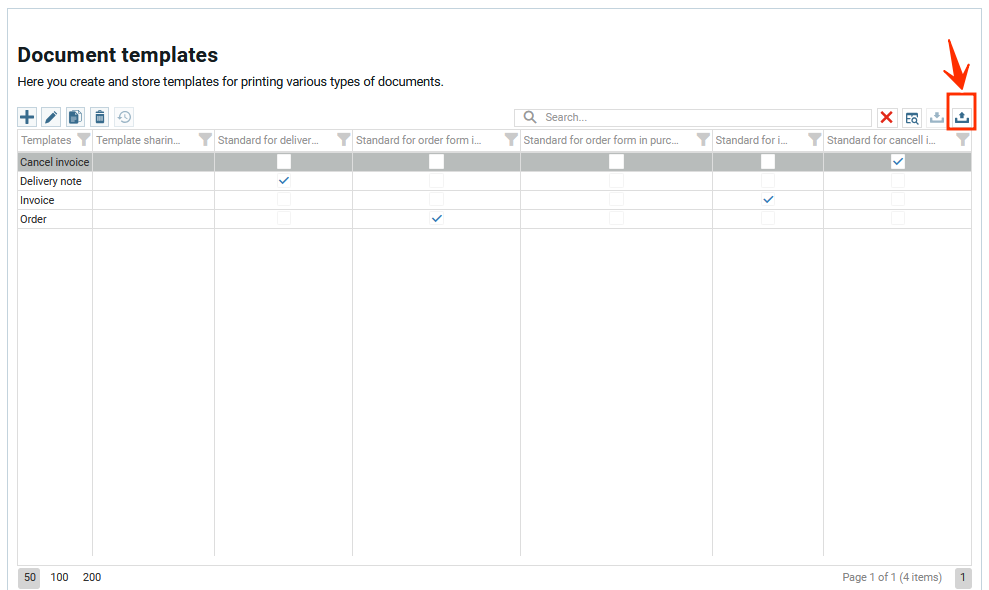Go to page 1 in pagination
Image resolution: width=989 pixels, height=590 pixels.
point(962,577)
